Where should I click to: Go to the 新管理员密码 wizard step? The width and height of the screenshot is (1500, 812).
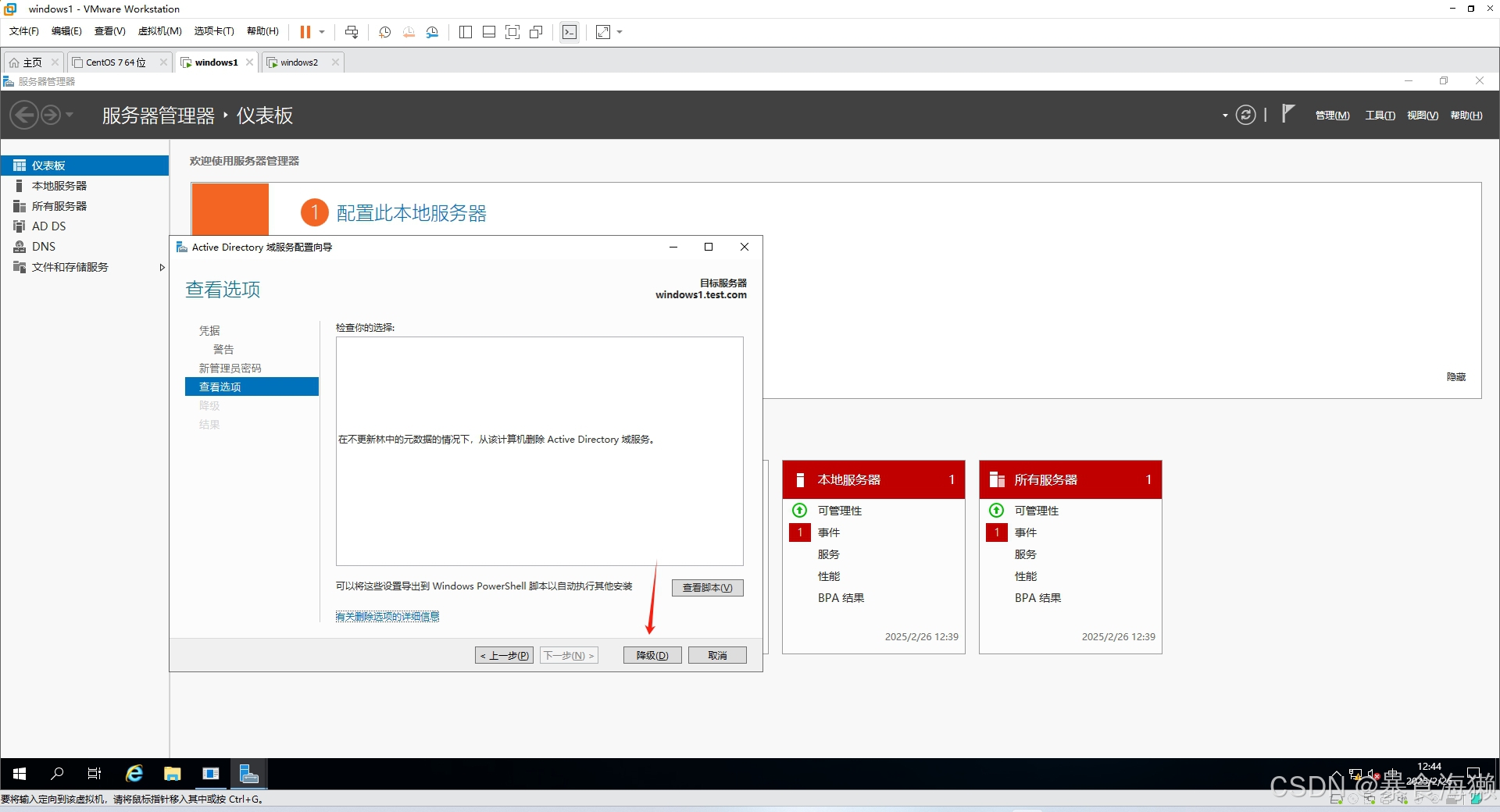click(x=230, y=369)
